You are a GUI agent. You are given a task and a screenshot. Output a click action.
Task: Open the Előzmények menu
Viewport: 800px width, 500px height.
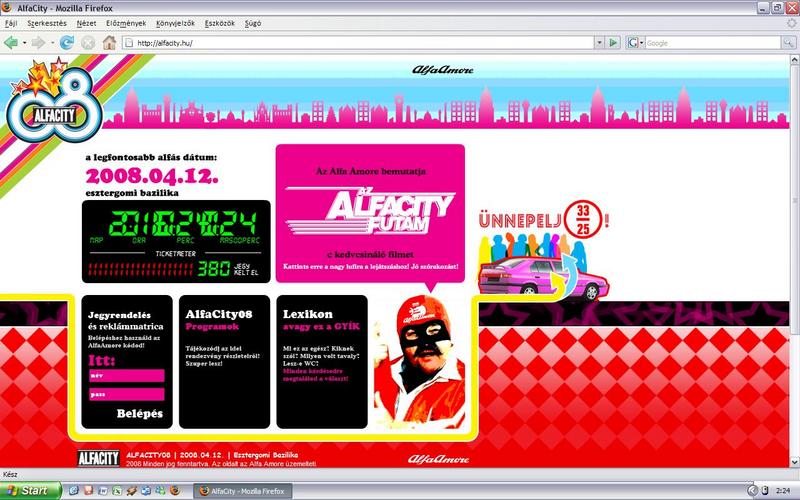tap(126, 23)
